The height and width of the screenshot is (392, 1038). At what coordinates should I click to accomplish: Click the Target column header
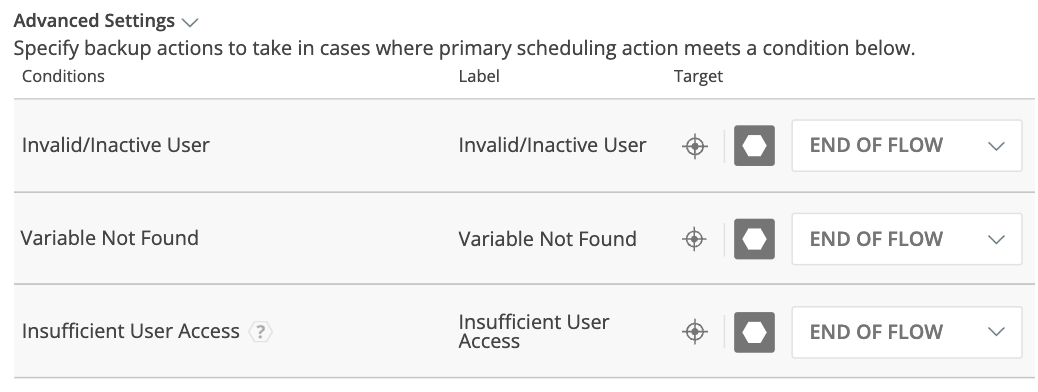point(698,76)
